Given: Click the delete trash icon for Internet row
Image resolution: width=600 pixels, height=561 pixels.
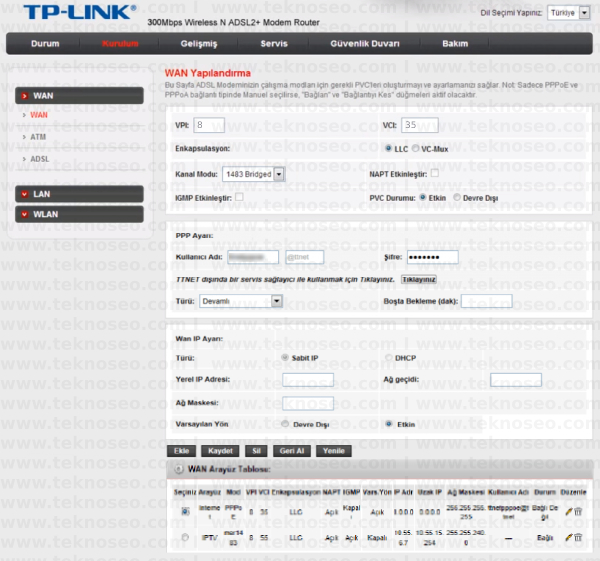Looking at the screenshot, I should pos(578,512).
